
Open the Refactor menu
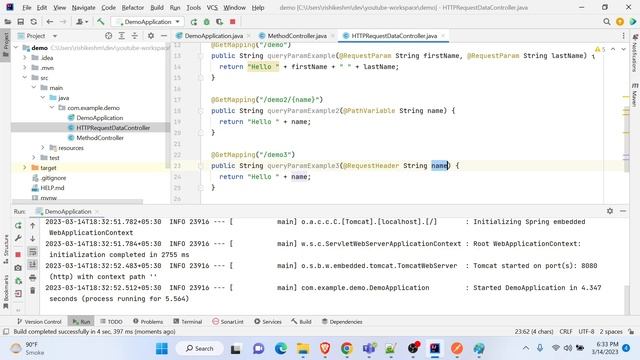[x=133, y=7]
